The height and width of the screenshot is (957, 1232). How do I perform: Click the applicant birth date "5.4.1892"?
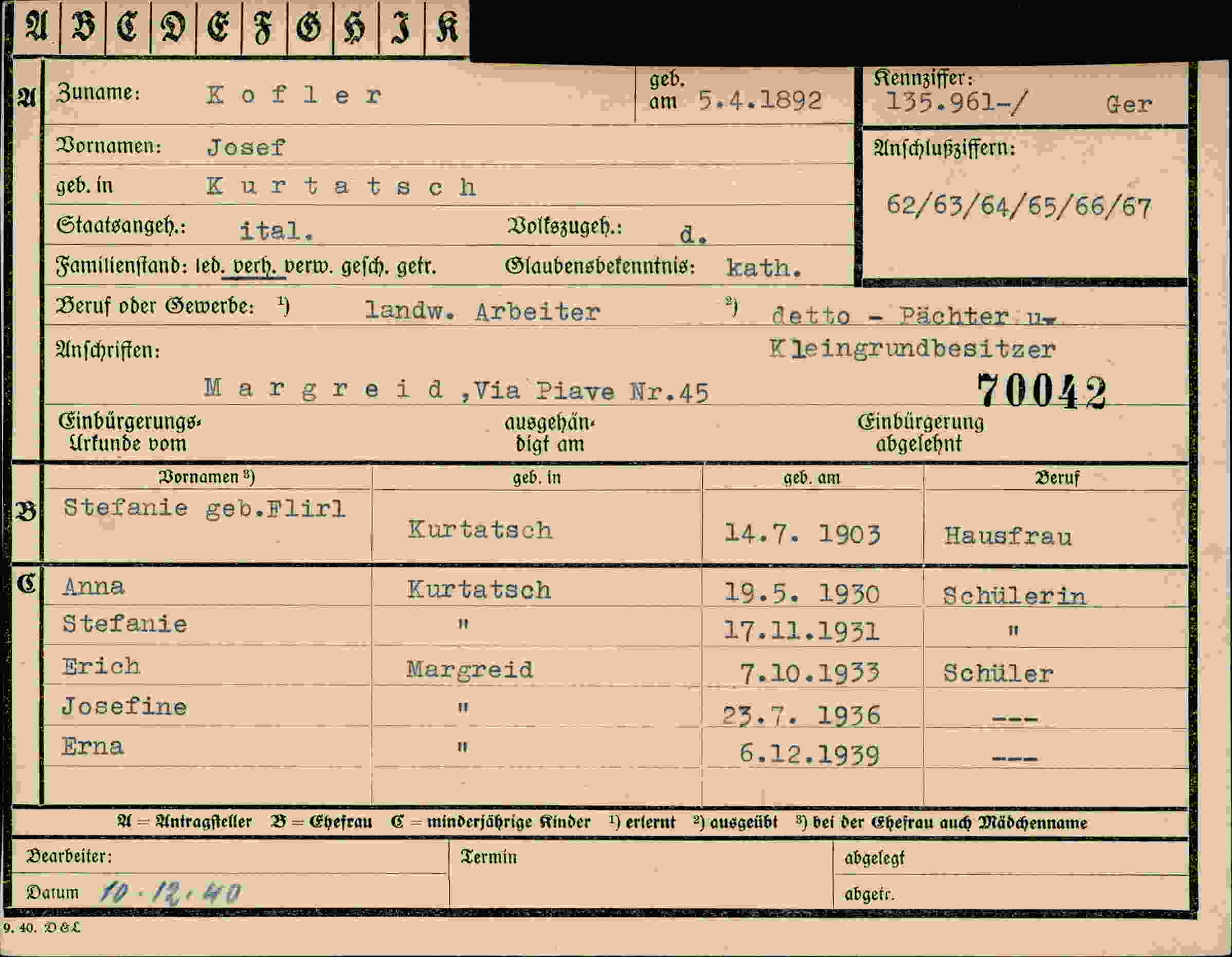point(760,101)
